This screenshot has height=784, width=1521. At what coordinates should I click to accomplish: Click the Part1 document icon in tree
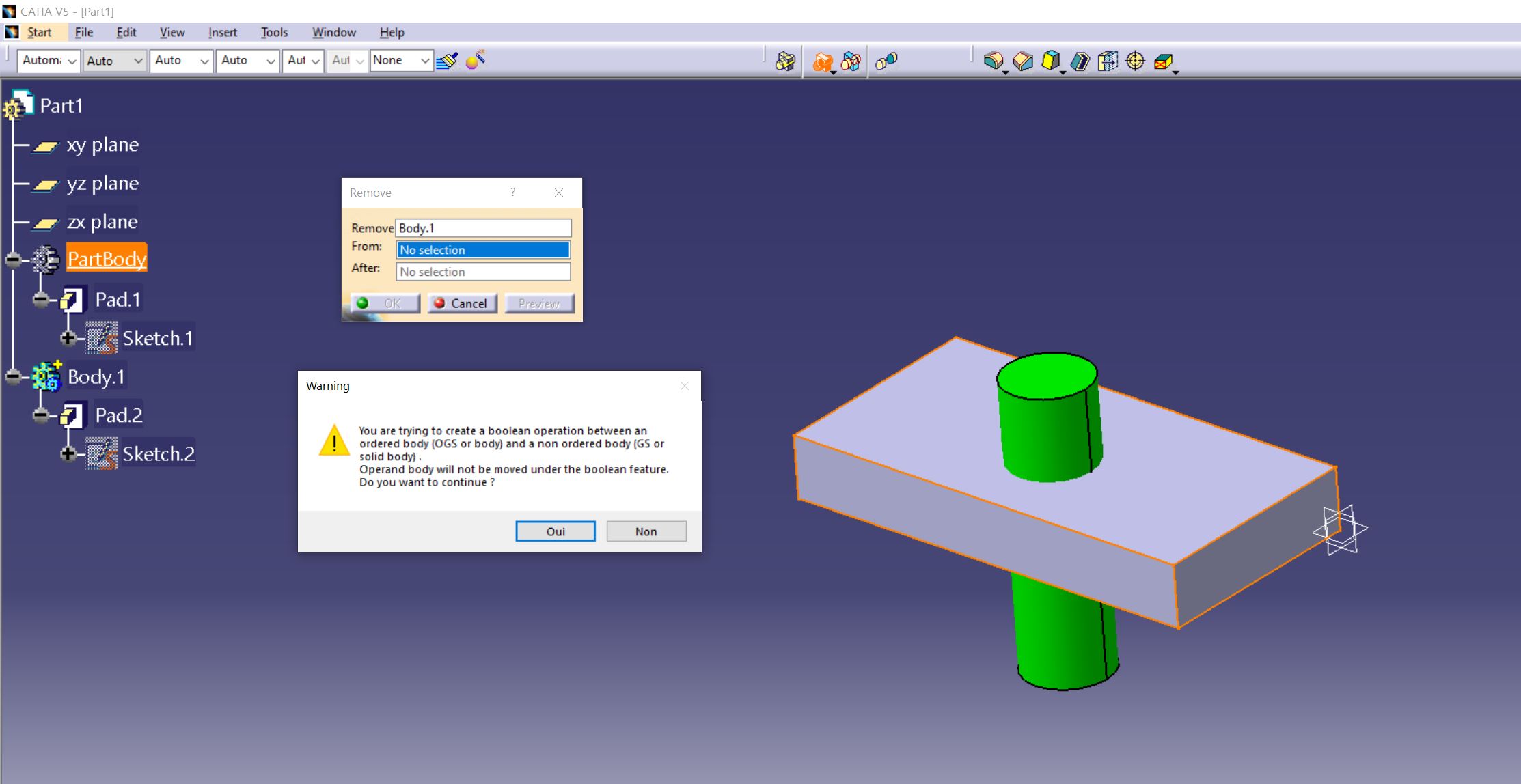pos(18,105)
